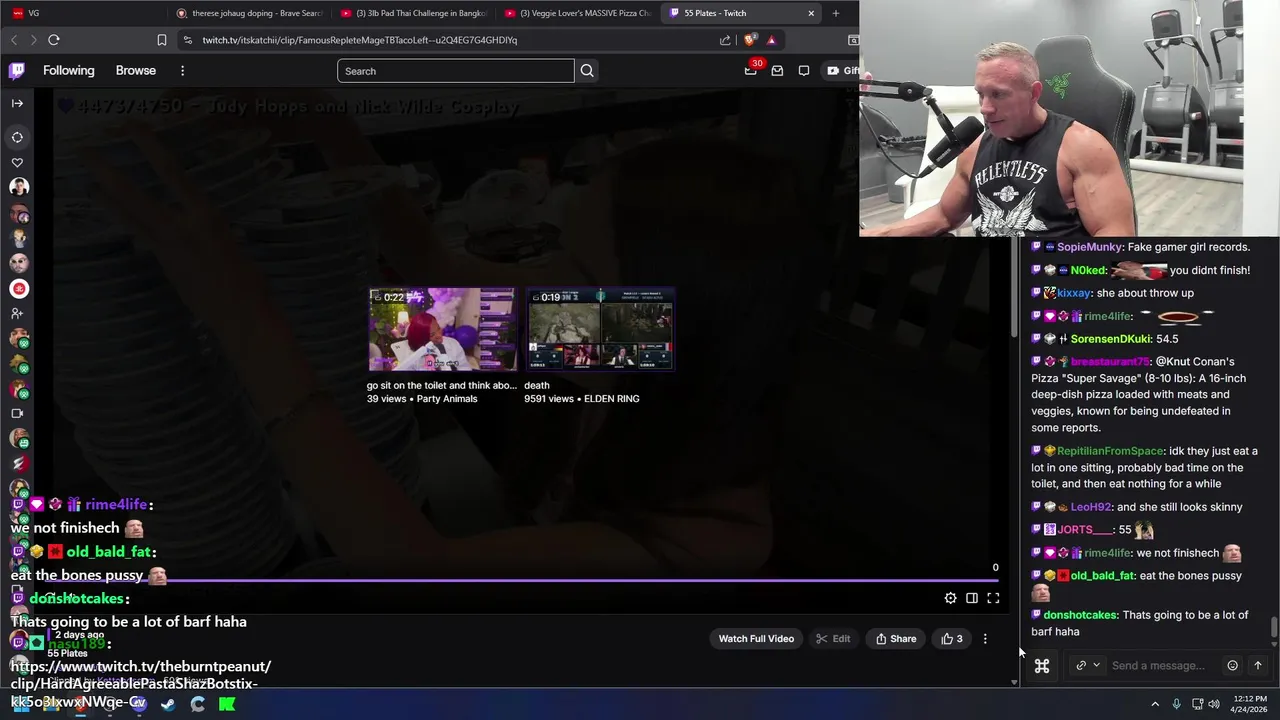Click the magnifier search button
Screen dimensions: 1280x720
(x=587, y=71)
